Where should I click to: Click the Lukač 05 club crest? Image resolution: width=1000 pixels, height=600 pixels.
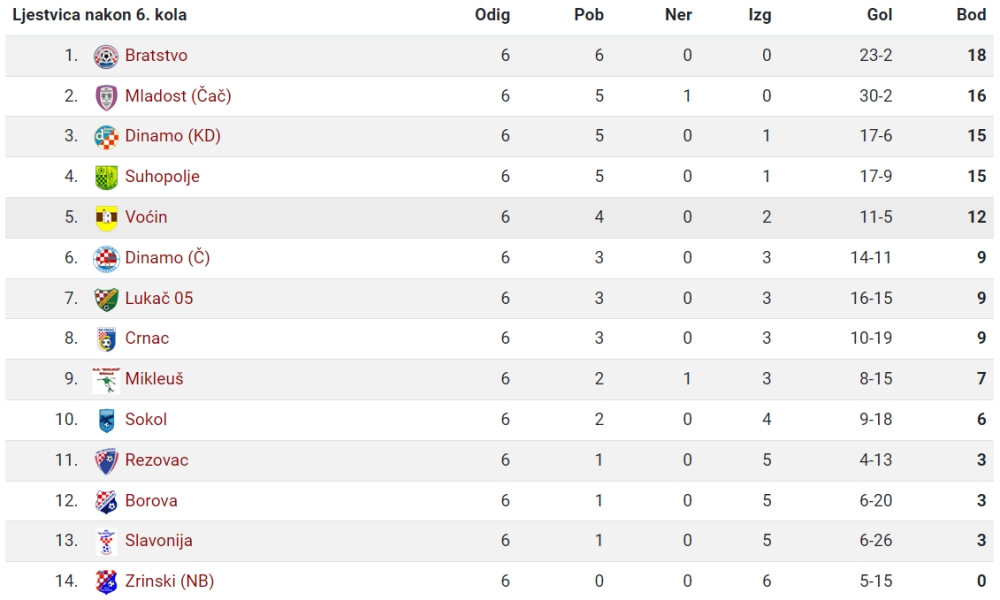point(106,299)
